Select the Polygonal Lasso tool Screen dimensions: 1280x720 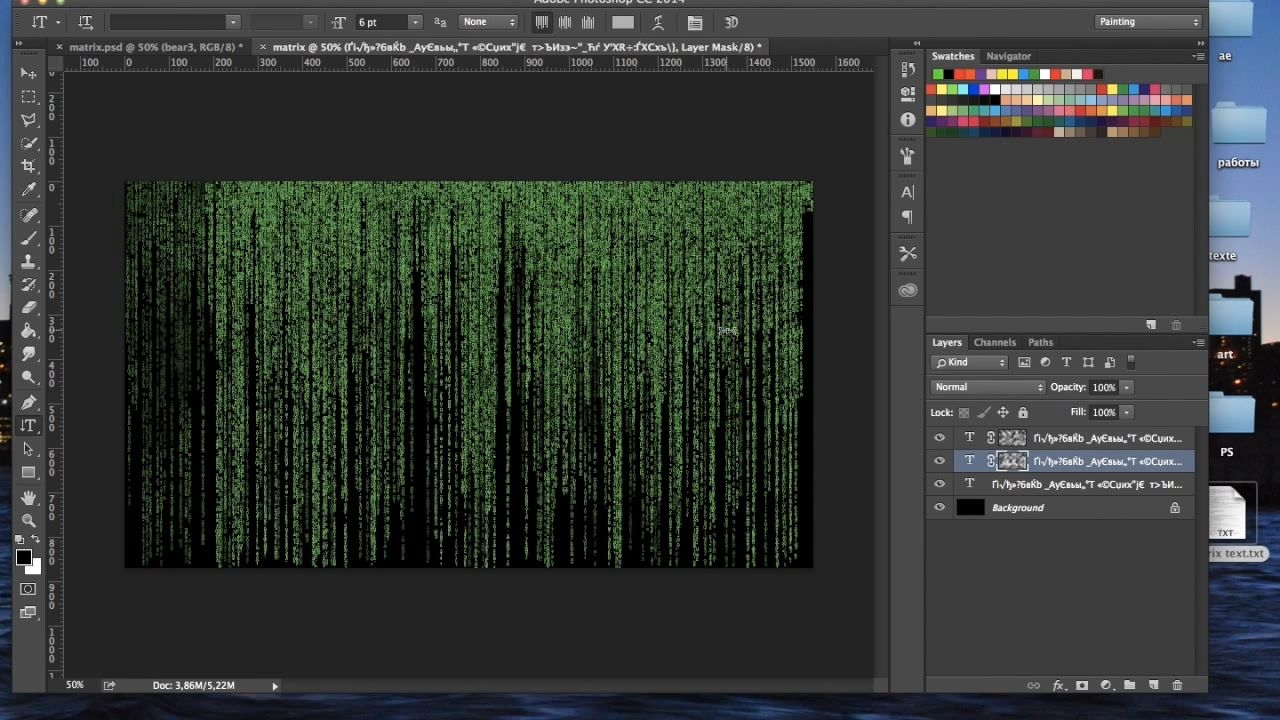(x=28, y=120)
